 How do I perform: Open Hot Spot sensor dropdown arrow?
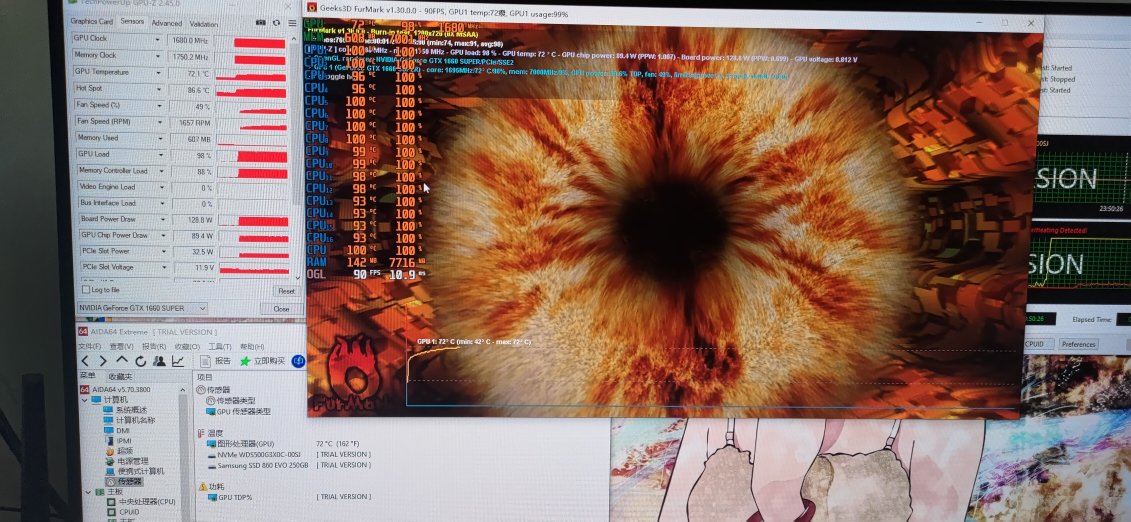click(x=160, y=89)
